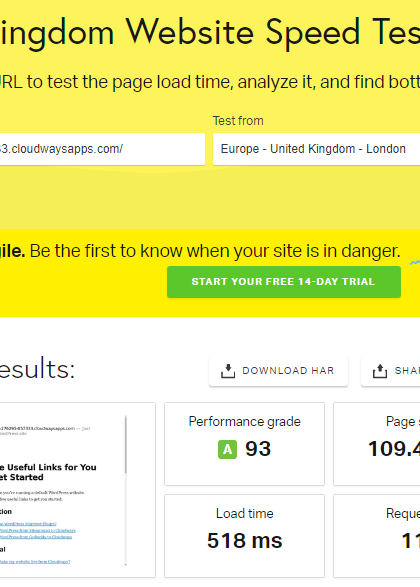Start your free 14-day trial
The height and width of the screenshot is (587, 420).
(284, 282)
